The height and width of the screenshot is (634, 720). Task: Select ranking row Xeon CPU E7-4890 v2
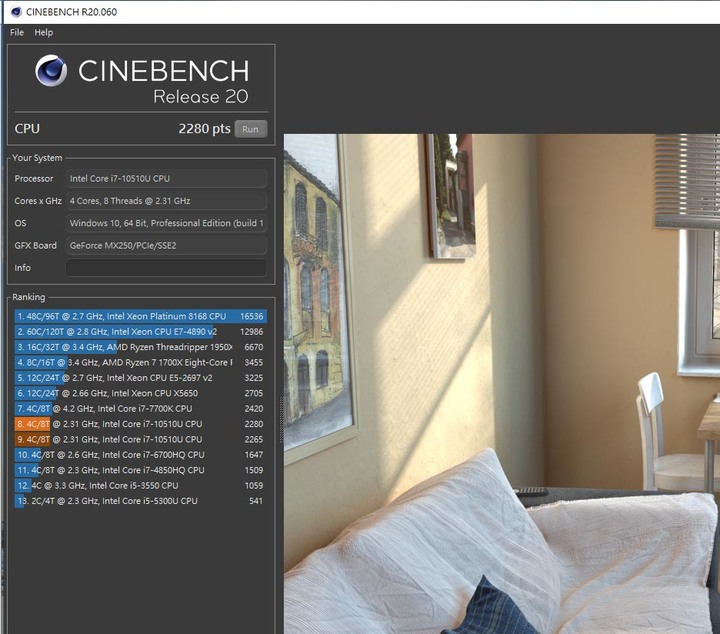pos(141,331)
